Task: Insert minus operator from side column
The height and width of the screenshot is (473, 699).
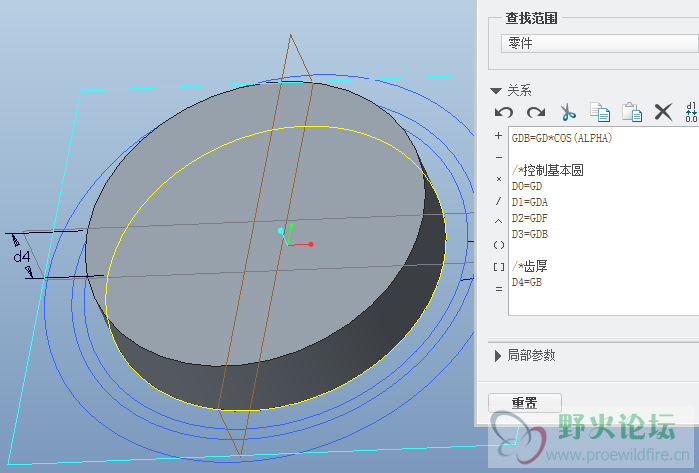Action: 499,158
